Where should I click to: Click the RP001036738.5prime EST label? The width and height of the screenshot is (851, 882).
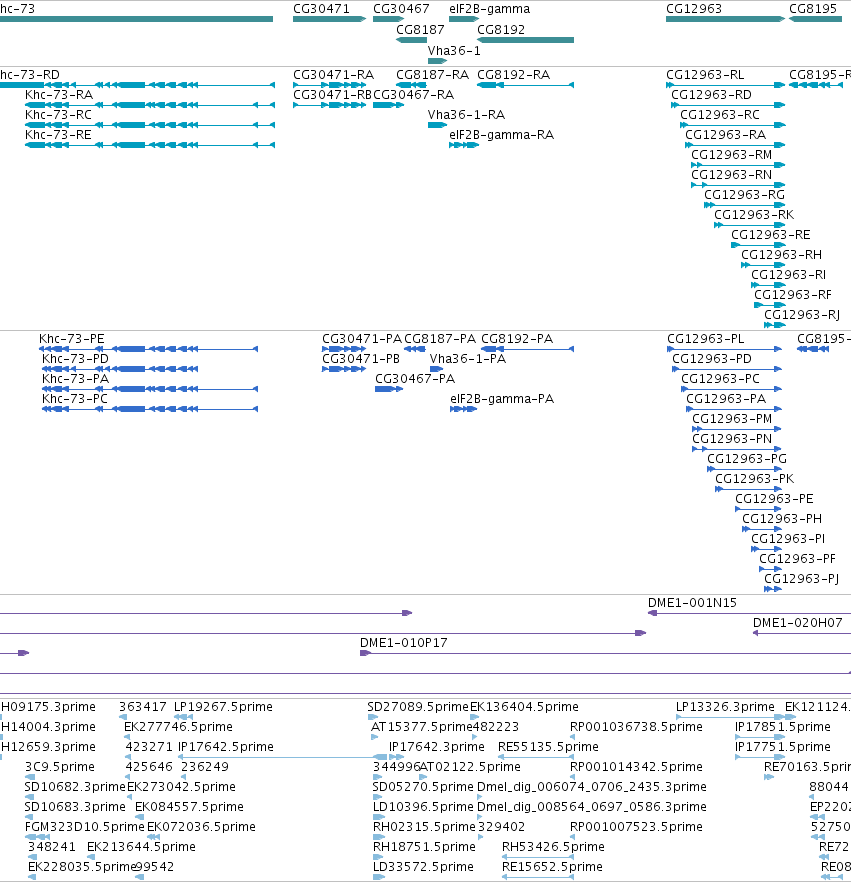pos(636,727)
